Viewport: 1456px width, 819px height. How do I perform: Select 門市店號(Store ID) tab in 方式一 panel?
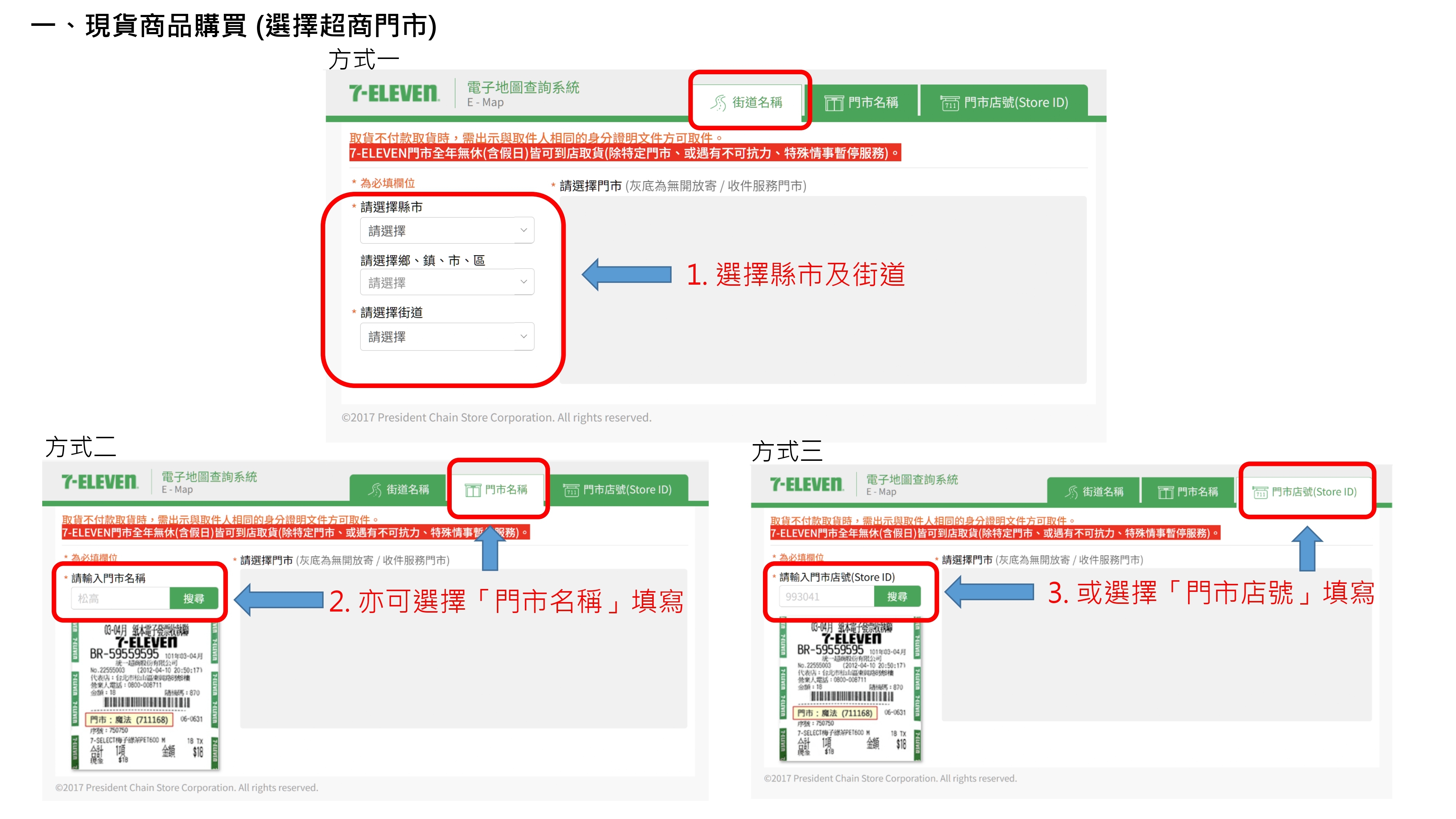(1004, 102)
